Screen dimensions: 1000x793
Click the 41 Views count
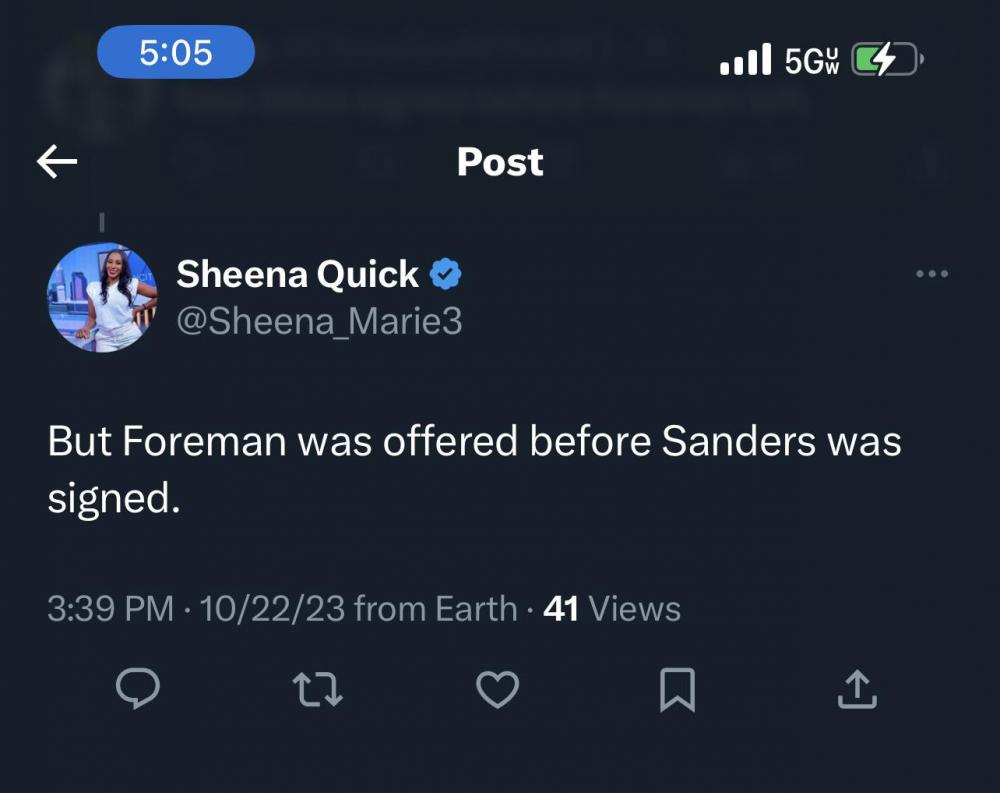pyautogui.click(x=611, y=608)
